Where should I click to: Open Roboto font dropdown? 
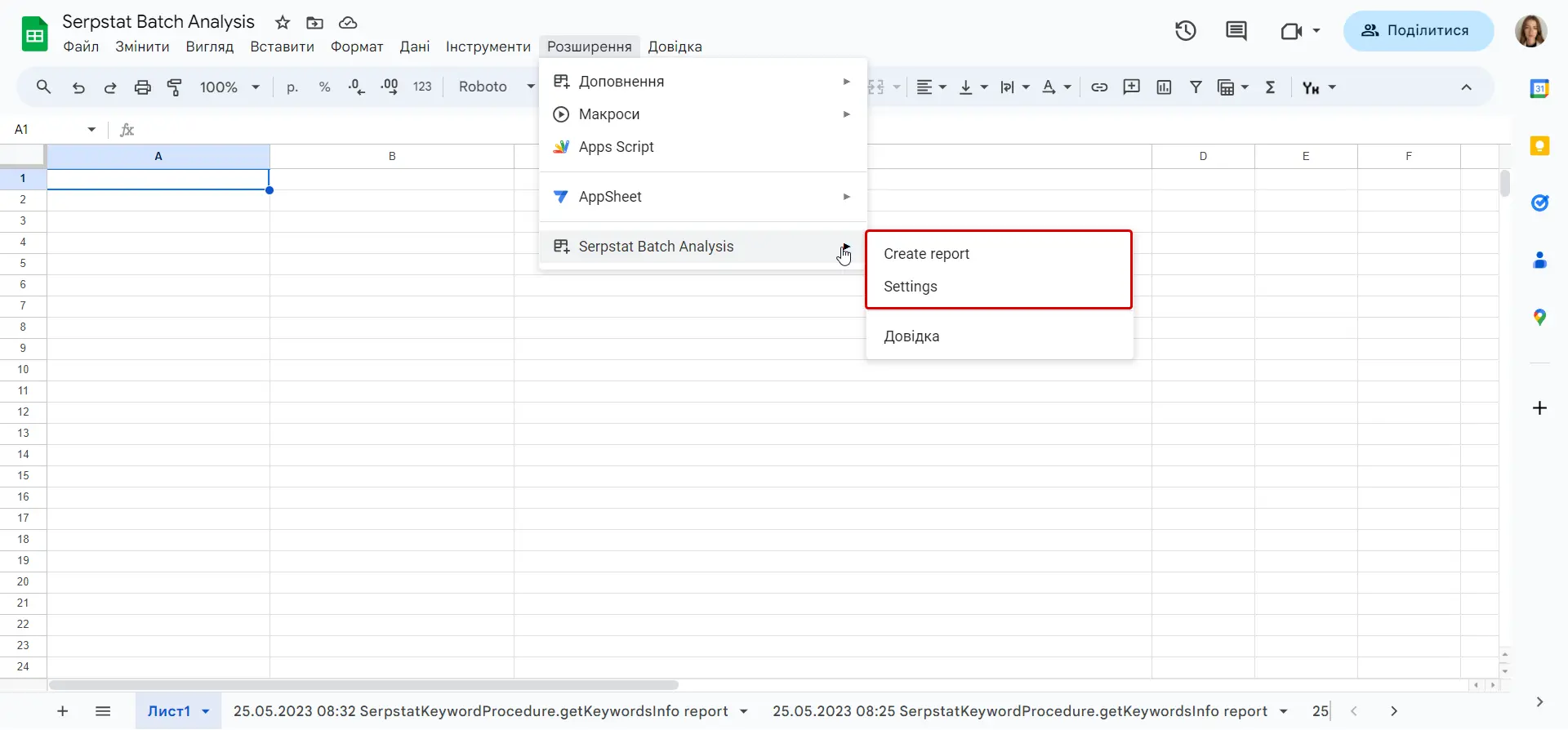click(x=497, y=87)
